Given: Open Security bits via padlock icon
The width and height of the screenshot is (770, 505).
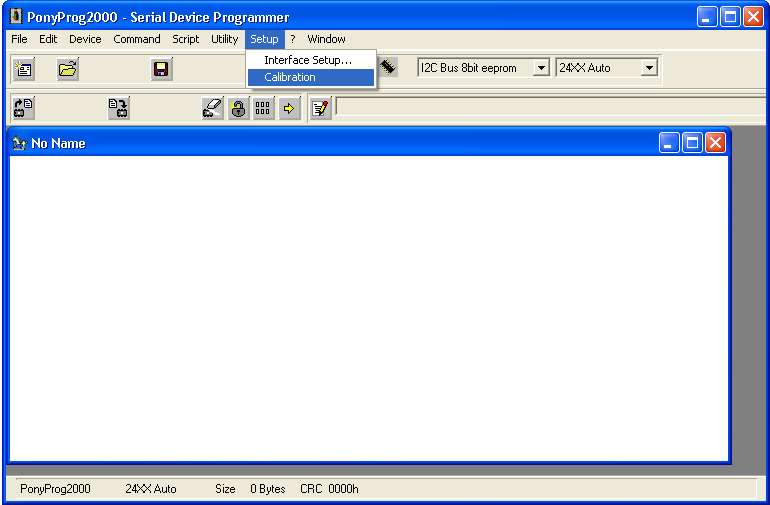Looking at the screenshot, I should 238,108.
